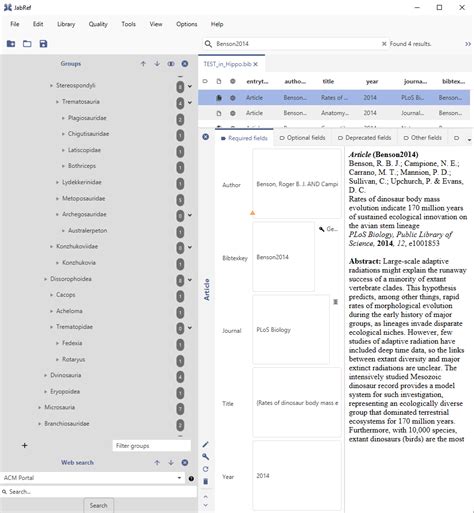Save the library with the disk icon

click(43, 44)
